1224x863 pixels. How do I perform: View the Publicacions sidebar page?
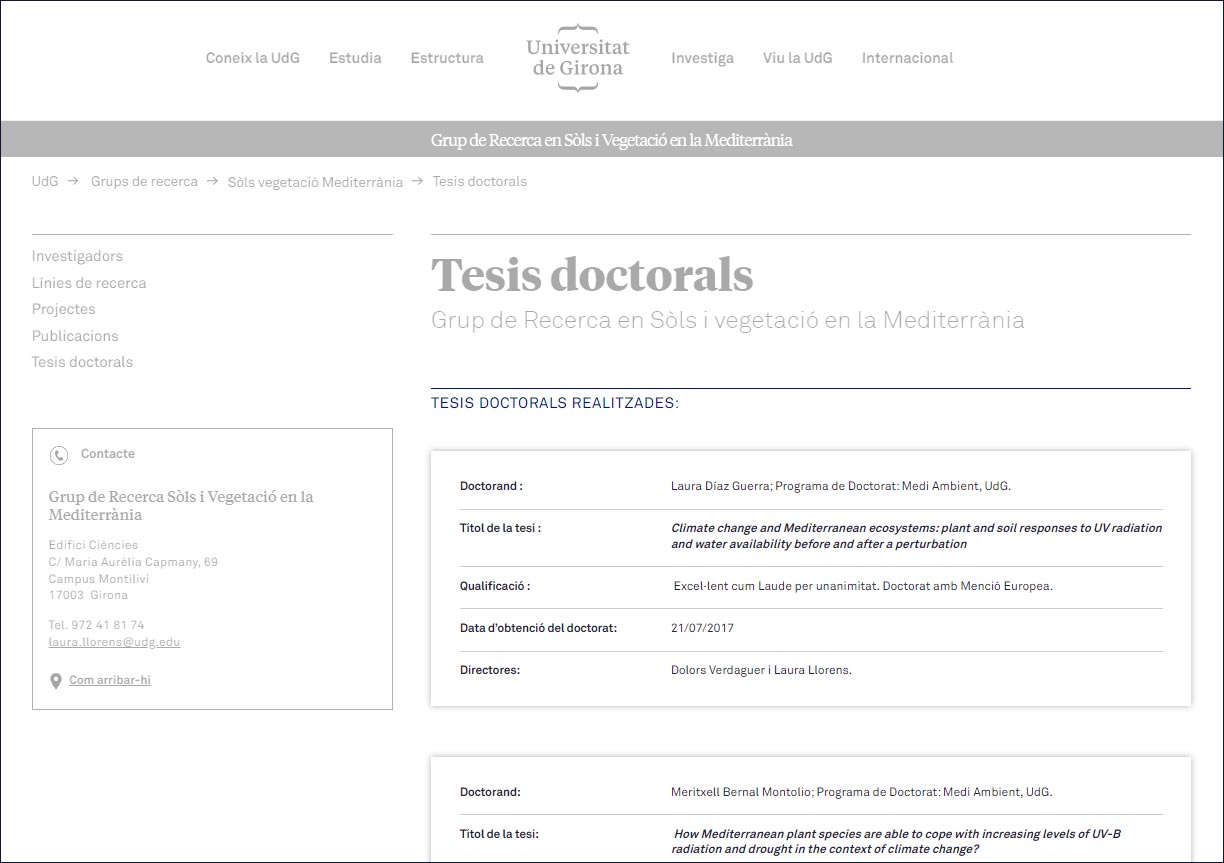75,336
